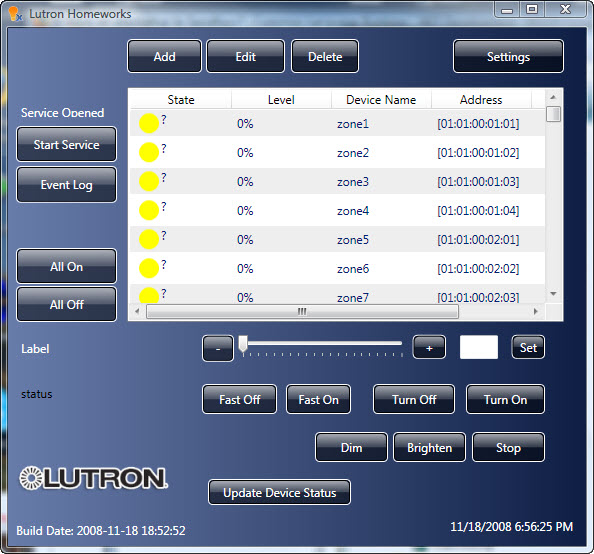Click Turn Off button
This screenshot has height=554, width=594.
pos(414,399)
